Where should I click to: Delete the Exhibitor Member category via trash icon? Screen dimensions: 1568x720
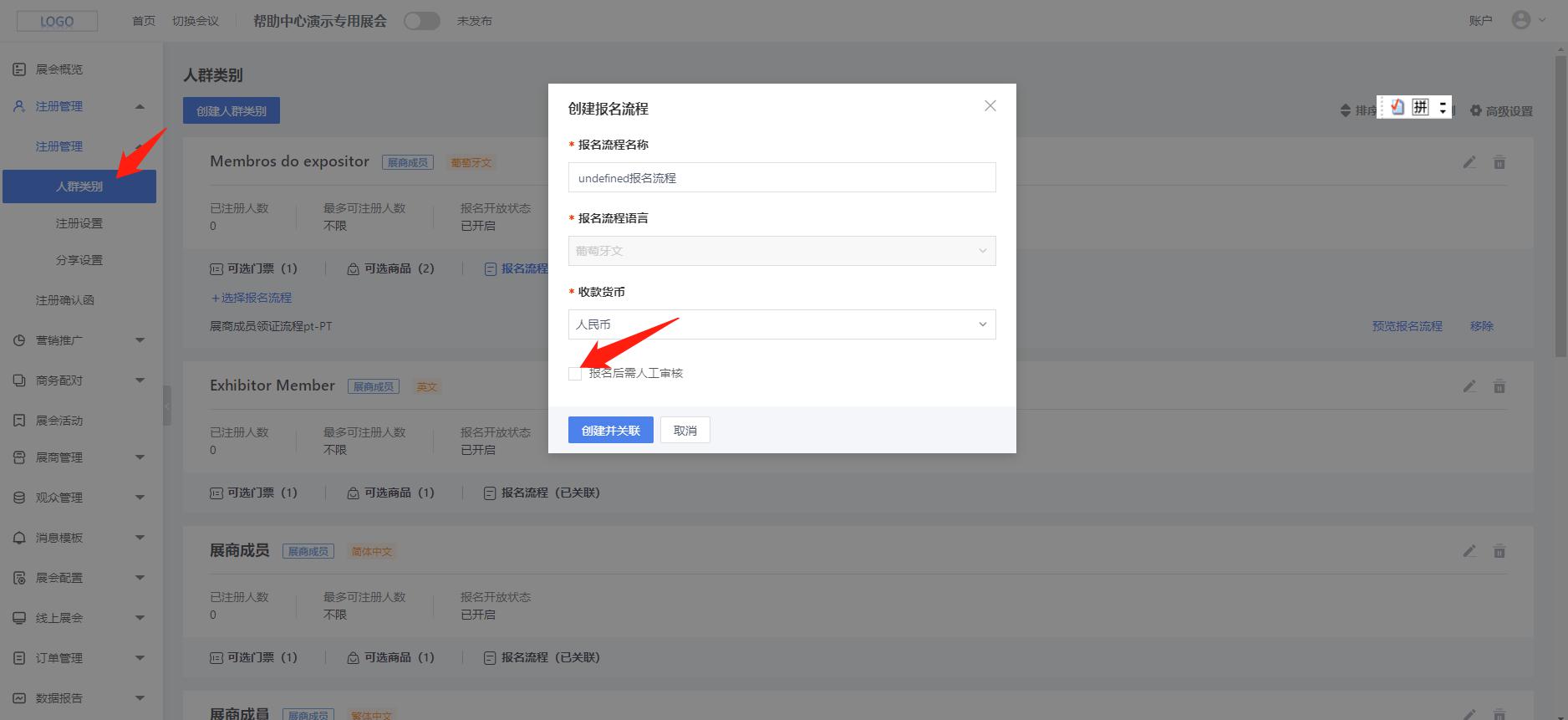click(x=1499, y=386)
